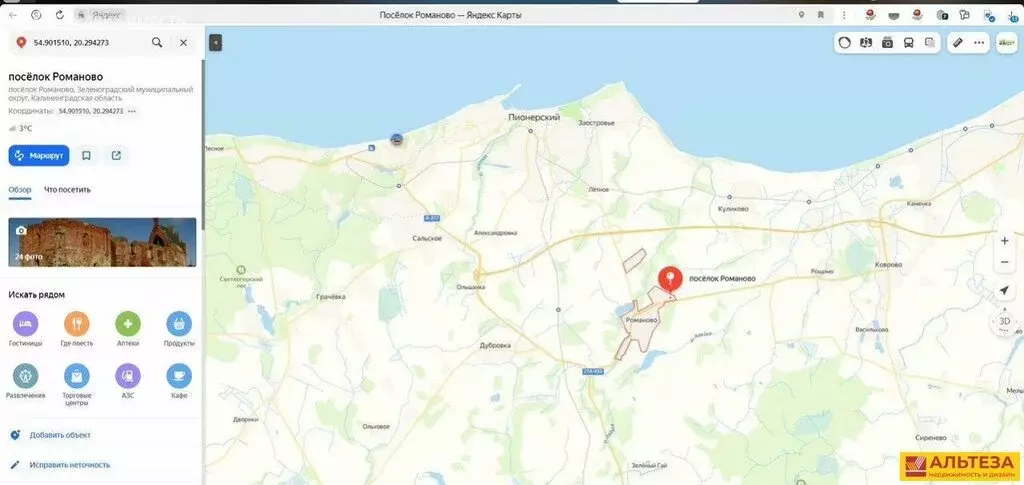Reload the page with the refresh icon
The image size is (1024, 485).
[59, 14]
